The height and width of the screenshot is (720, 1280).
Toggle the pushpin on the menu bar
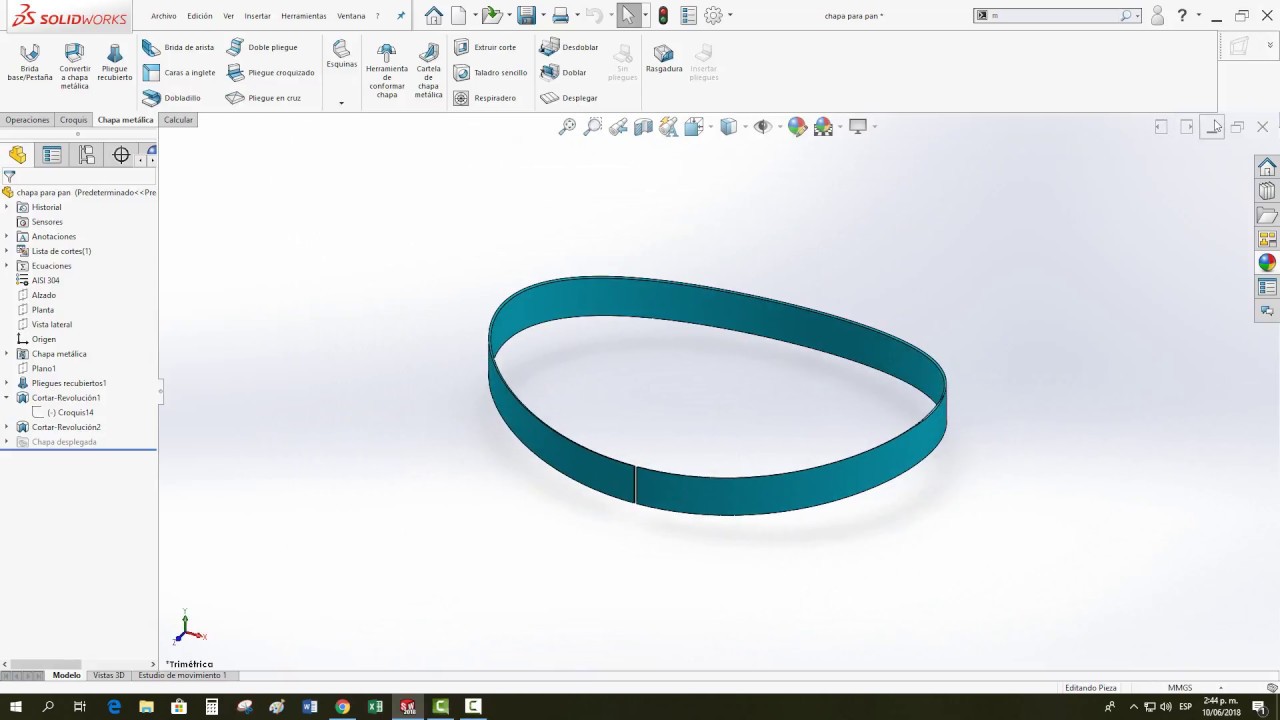point(401,16)
